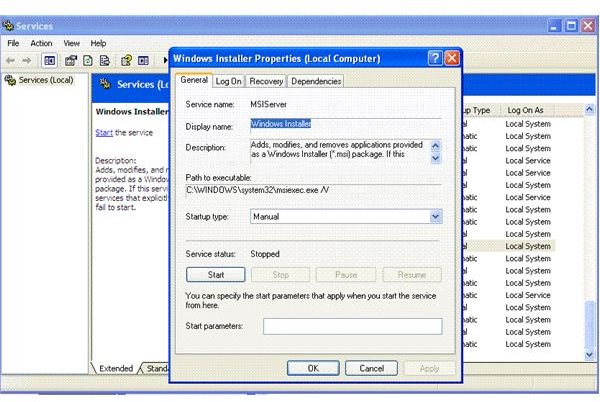The height and width of the screenshot is (402, 600).
Task: Click the Windows Installer heading in Extended pane
Action: [x=132, y=111]
